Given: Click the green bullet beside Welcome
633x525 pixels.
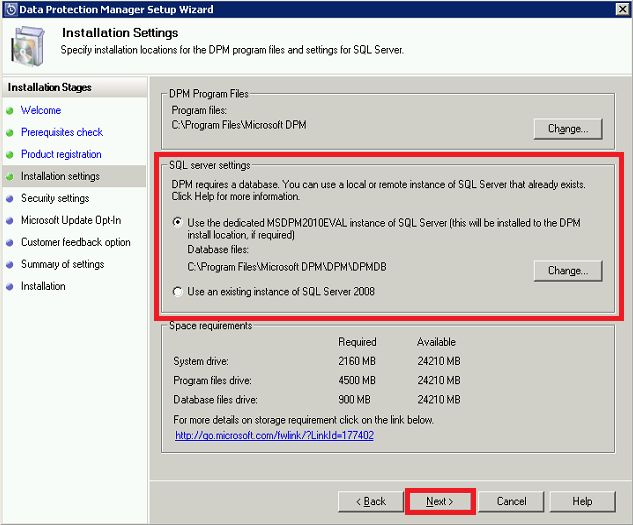Looking at the screenshot, I should click(10, 111).
